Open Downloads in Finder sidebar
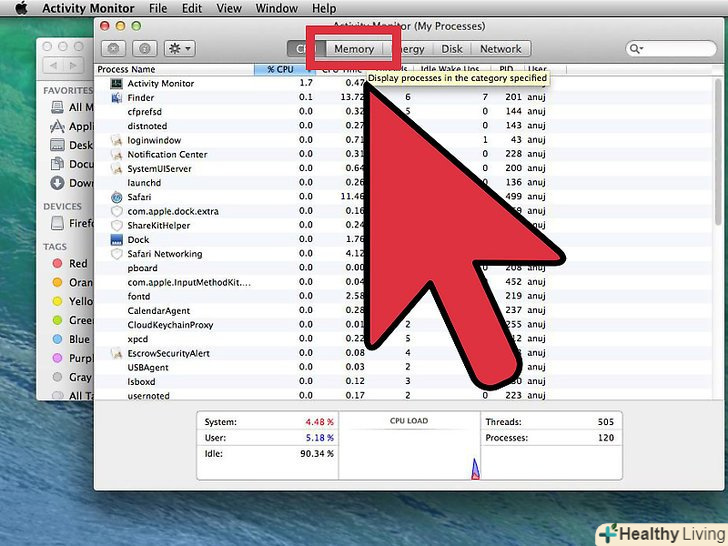The width and height of the screenshot is (728, 546). (72, 183)
